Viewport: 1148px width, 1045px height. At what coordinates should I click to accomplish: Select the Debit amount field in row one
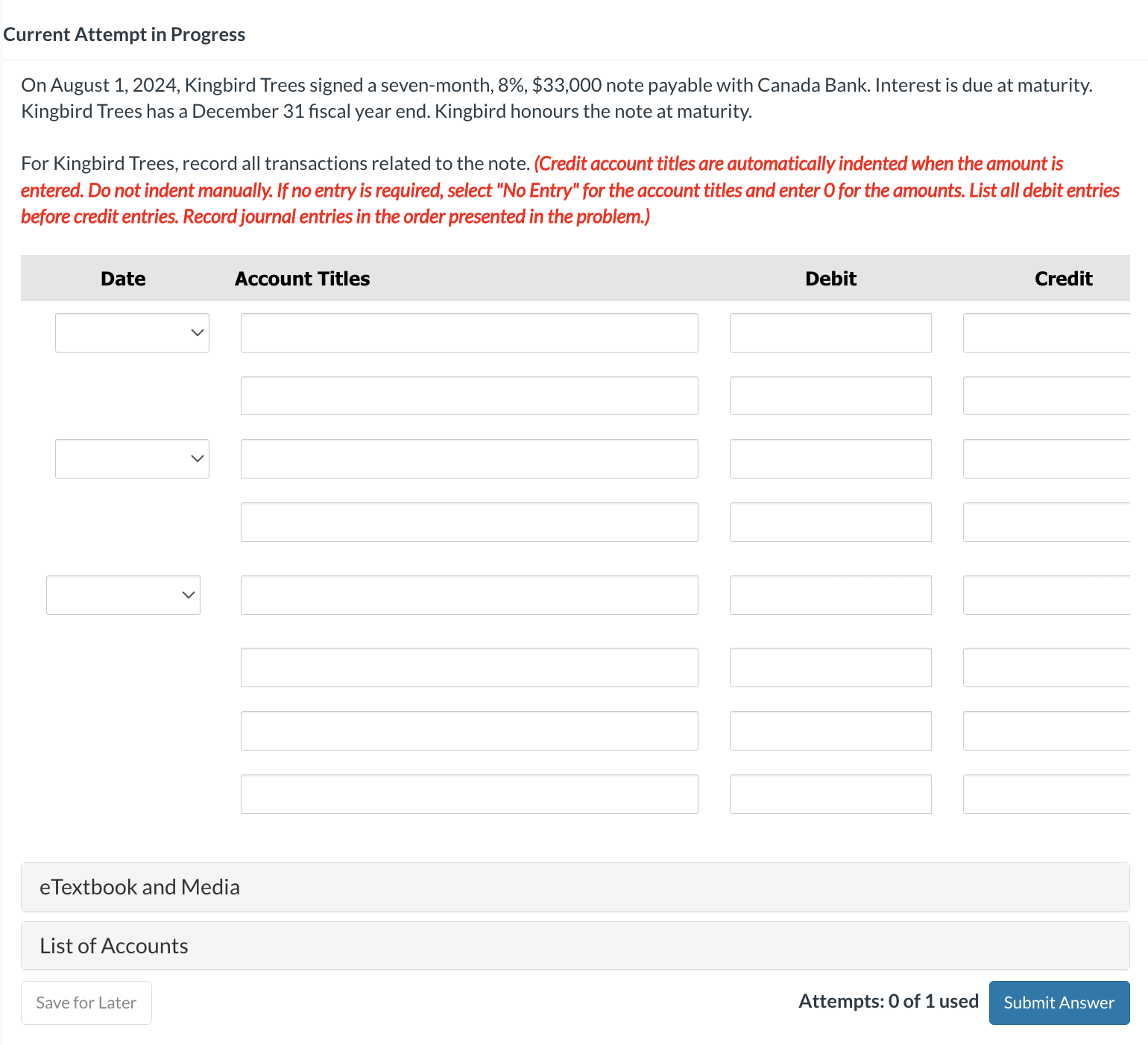[x=830, y=332]
